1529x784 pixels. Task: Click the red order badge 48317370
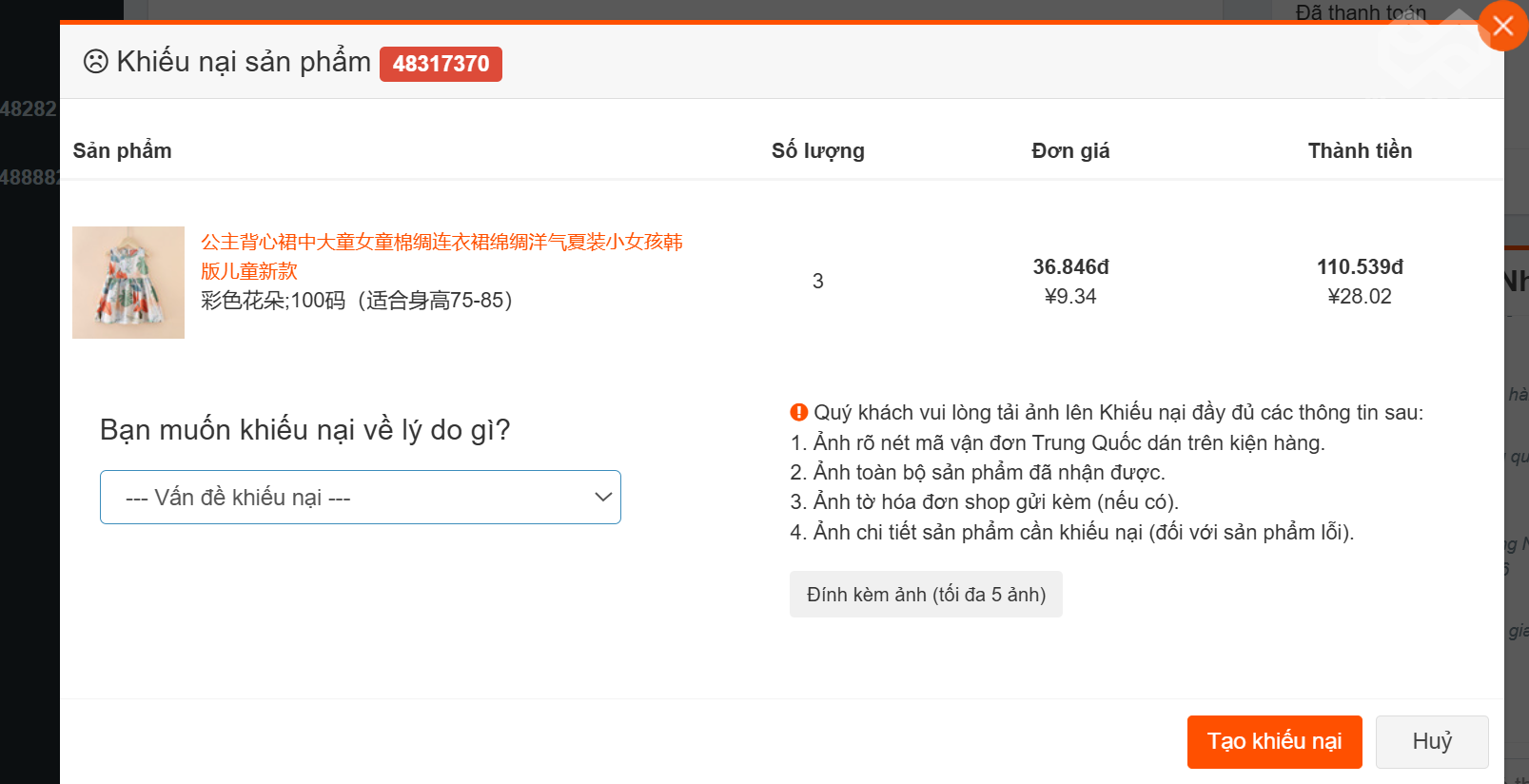coord(441,64)
